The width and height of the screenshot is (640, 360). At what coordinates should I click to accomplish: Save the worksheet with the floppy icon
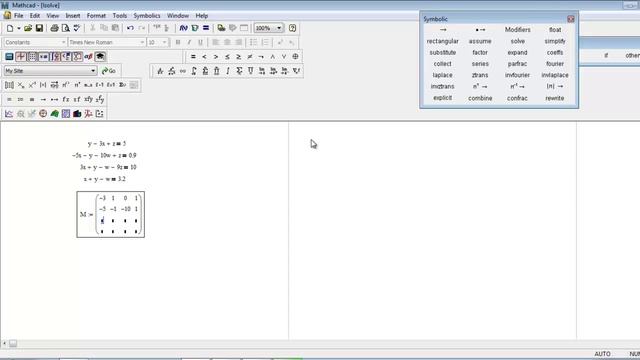click(39, 28)
